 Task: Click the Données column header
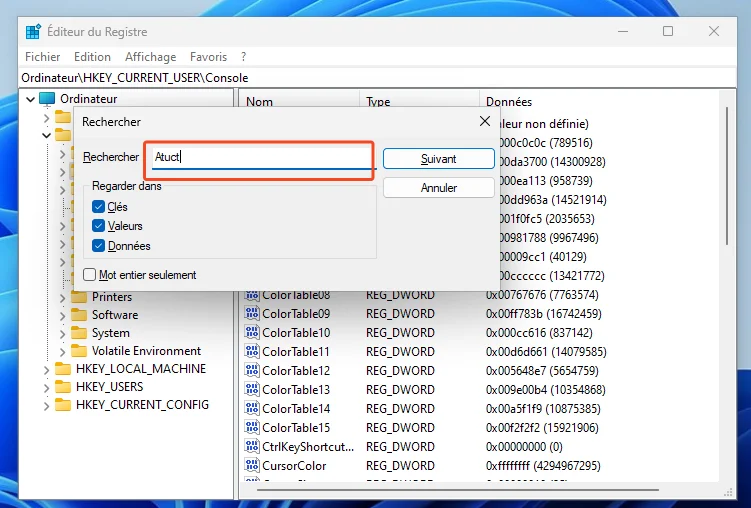pyautogui.click(x=599, y=102)
